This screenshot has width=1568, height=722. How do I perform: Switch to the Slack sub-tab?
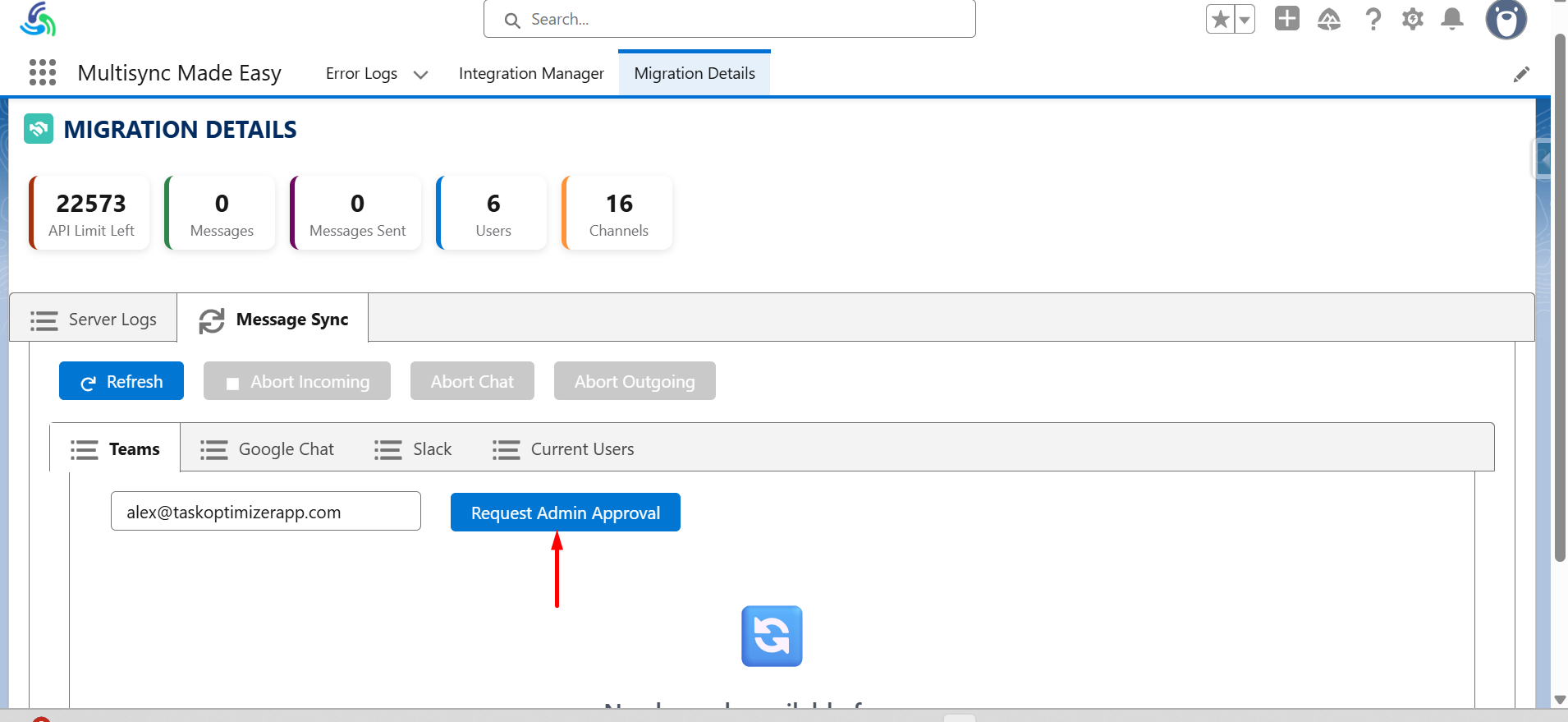pos(413,449)
